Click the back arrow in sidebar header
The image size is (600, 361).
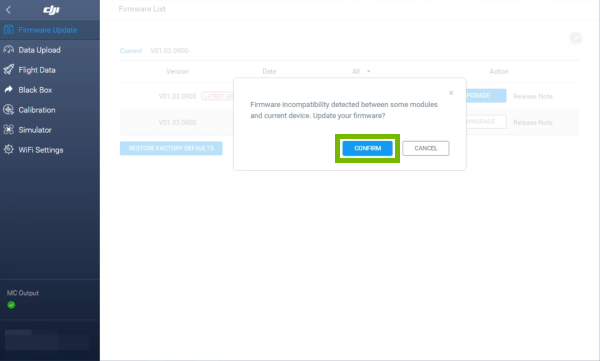8,10
